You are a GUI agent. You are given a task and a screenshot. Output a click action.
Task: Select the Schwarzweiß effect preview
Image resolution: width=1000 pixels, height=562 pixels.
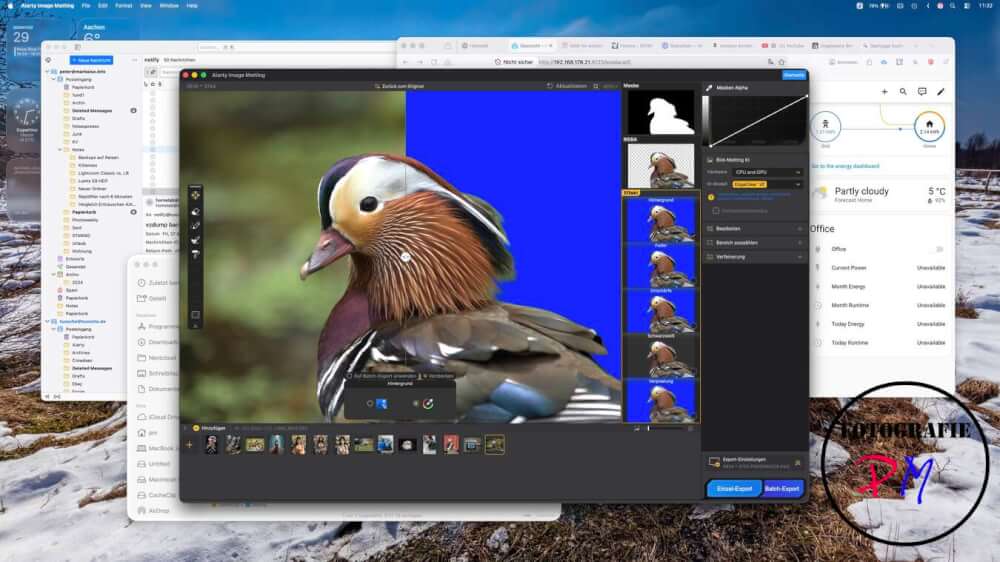[x=661, y=356]
